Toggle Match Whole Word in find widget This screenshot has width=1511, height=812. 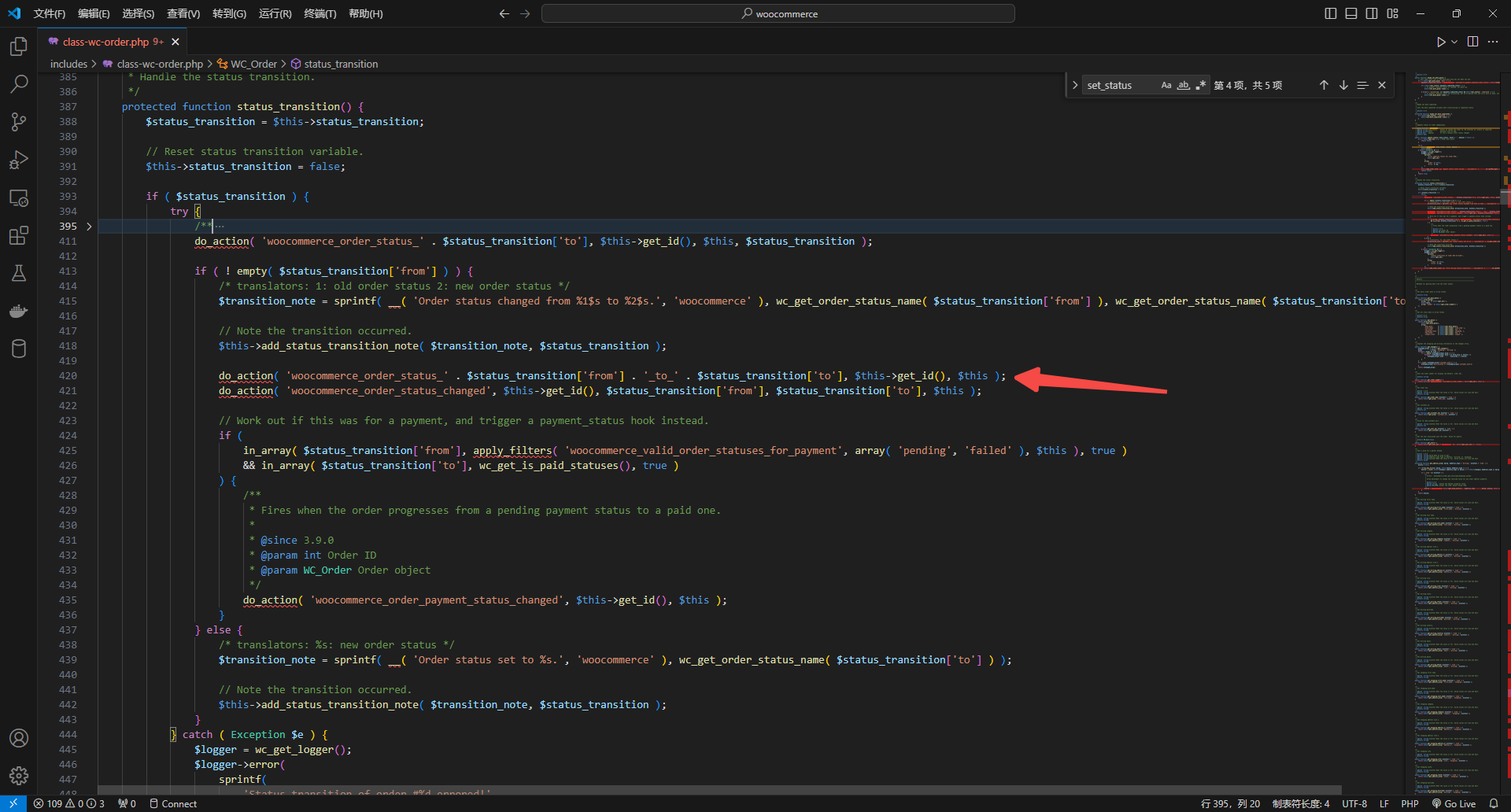(1183, 85)
